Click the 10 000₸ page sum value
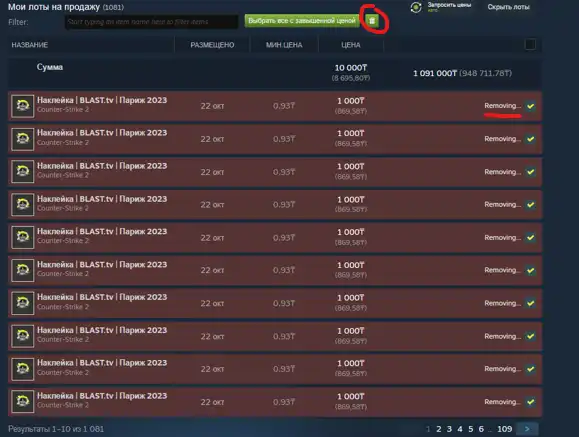Image resolution: width=579 pixels, height=437 pixels. tap(351, 68)
